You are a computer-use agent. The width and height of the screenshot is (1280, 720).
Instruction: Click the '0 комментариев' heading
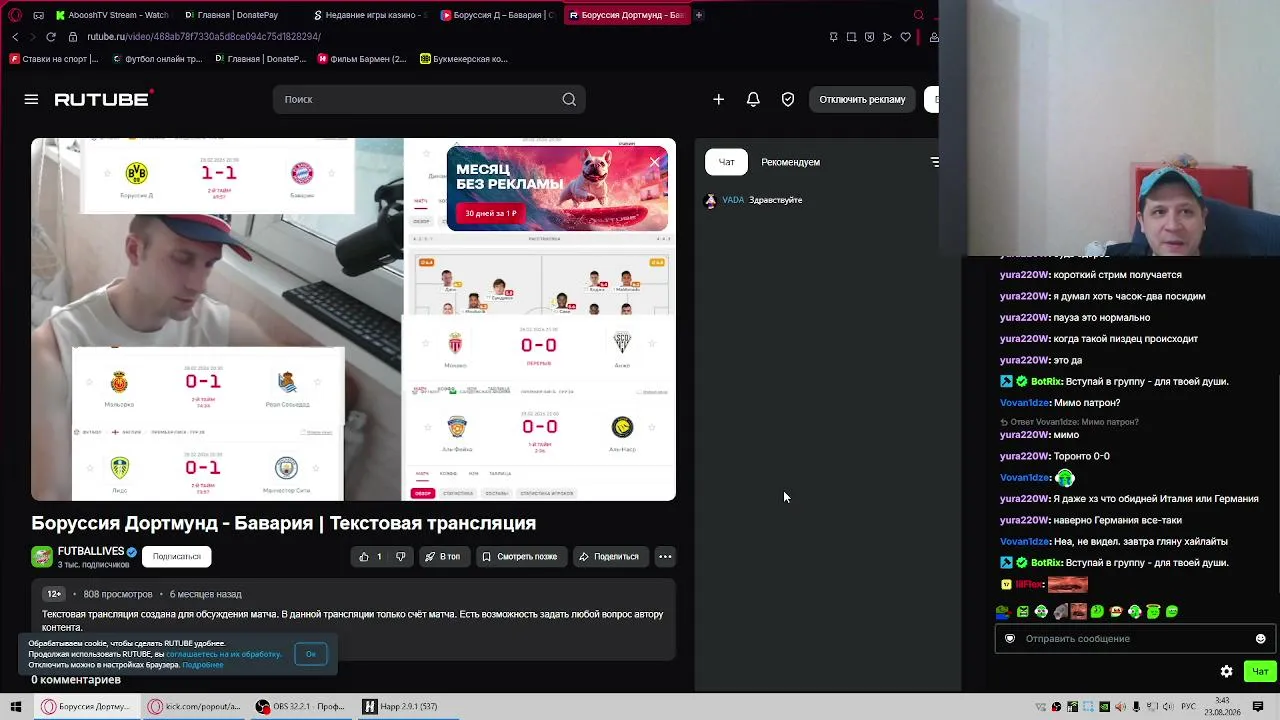click(x=76, y=680)
